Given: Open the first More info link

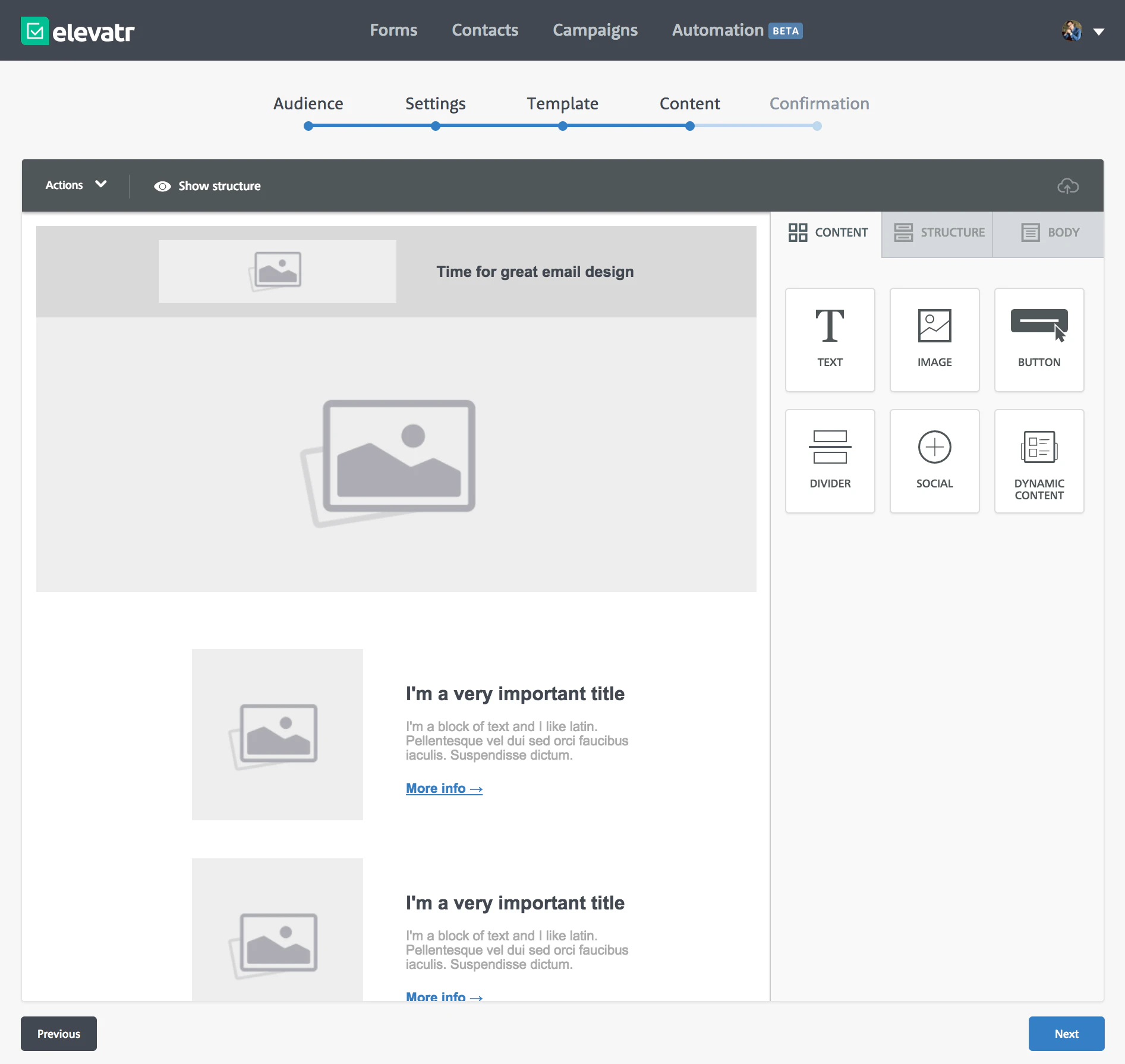Looking at the screenshot, I should pyautogui.click(x=444, y=788).
